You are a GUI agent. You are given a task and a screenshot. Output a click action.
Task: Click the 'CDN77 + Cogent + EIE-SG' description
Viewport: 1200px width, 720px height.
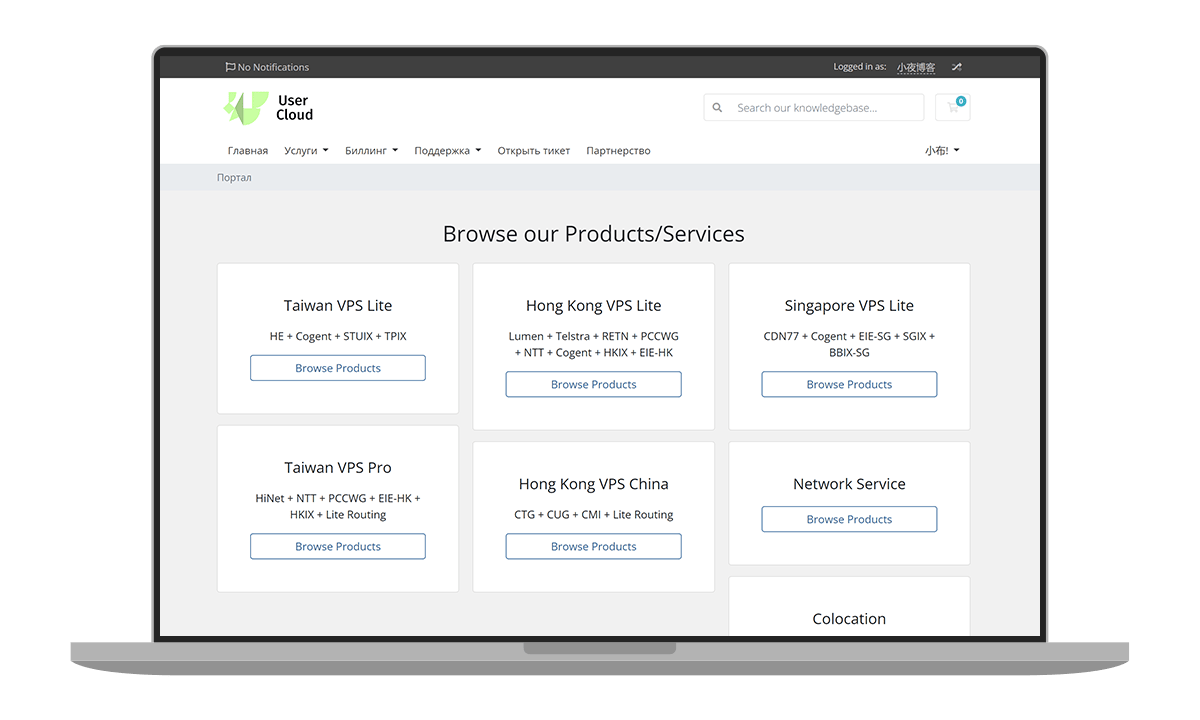tap(849, 344)
